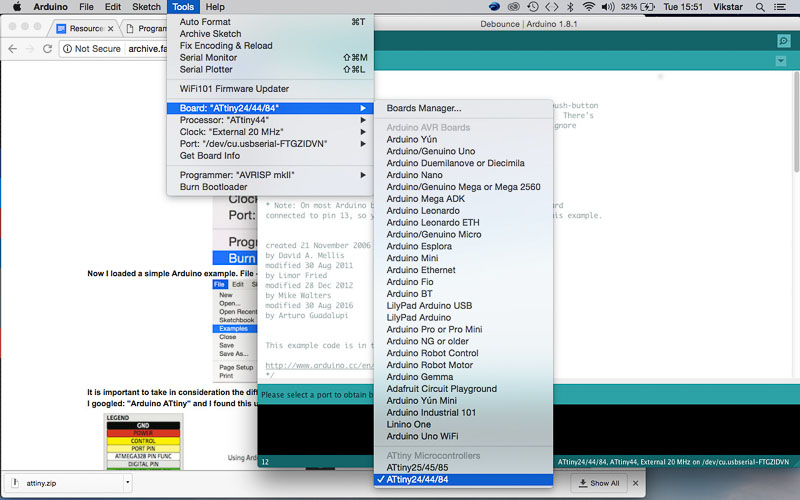This screenshot has width=800, height=500.
Task: Click the browser address bar
Action: pyautogui.click(x=113, y=48)
